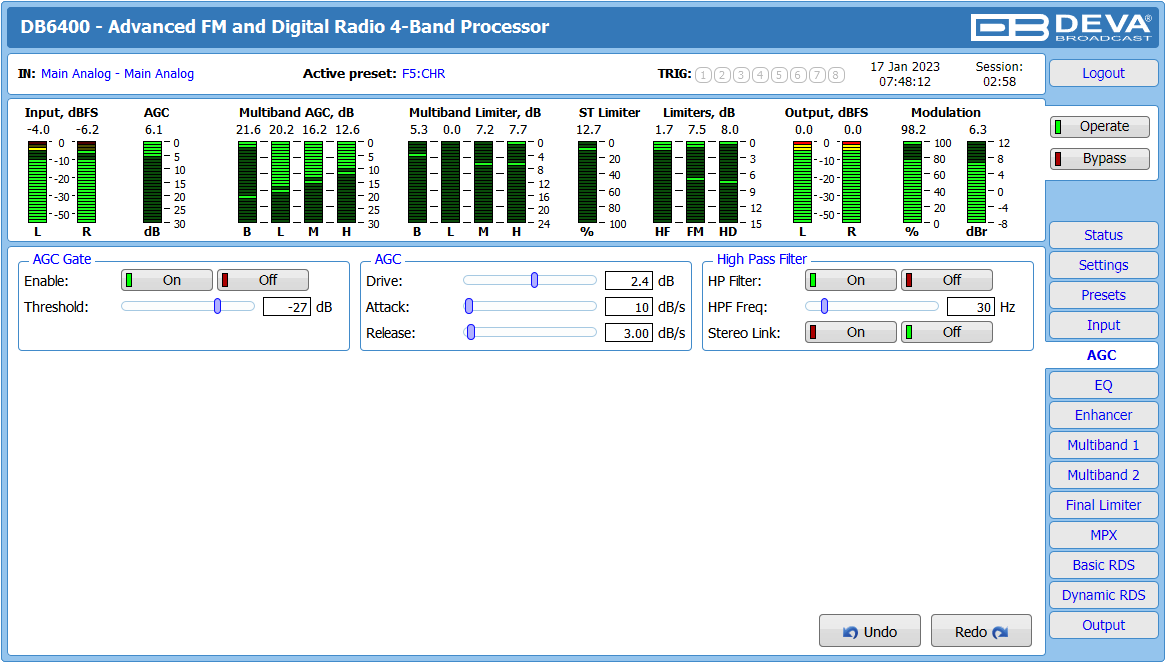This screenshot has width=1166, height=663.
Task: Click TRIG indicator 6
Action: click(798, 74)
